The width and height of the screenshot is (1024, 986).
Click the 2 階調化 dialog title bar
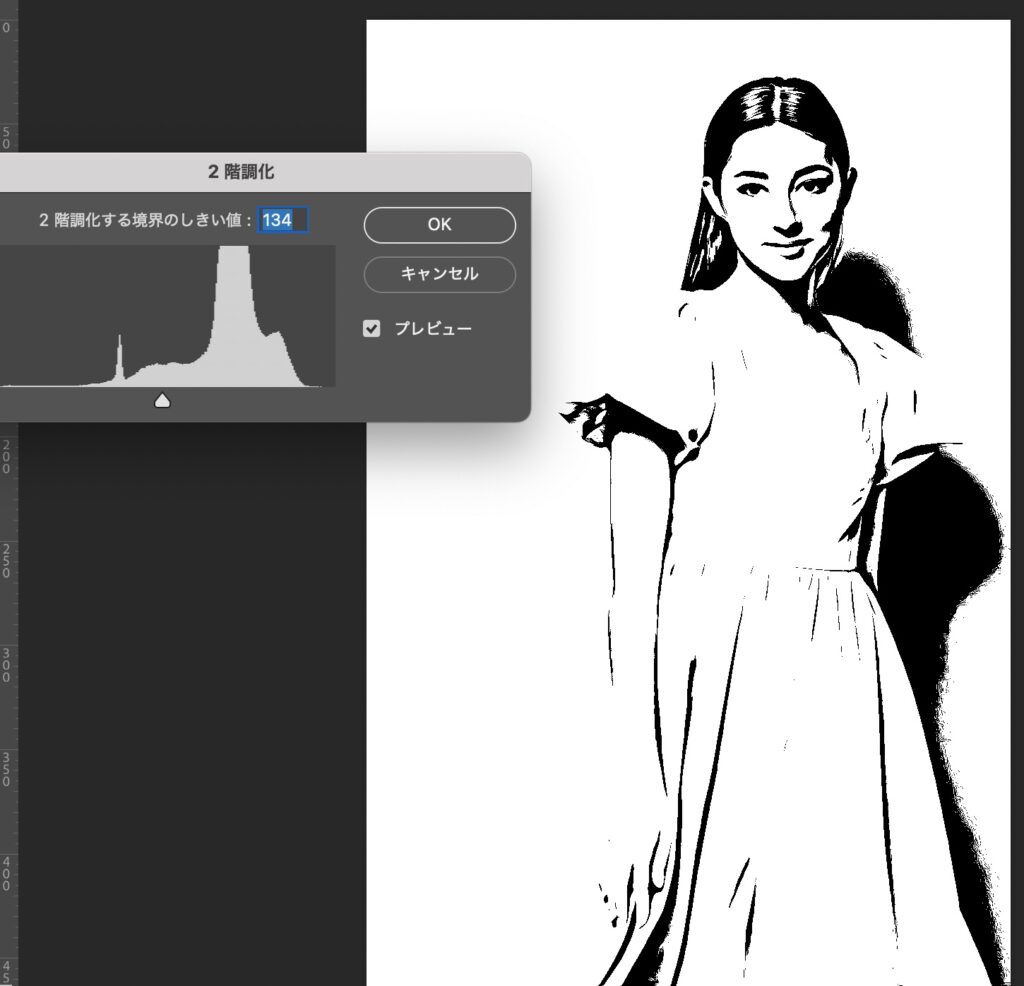240,172
